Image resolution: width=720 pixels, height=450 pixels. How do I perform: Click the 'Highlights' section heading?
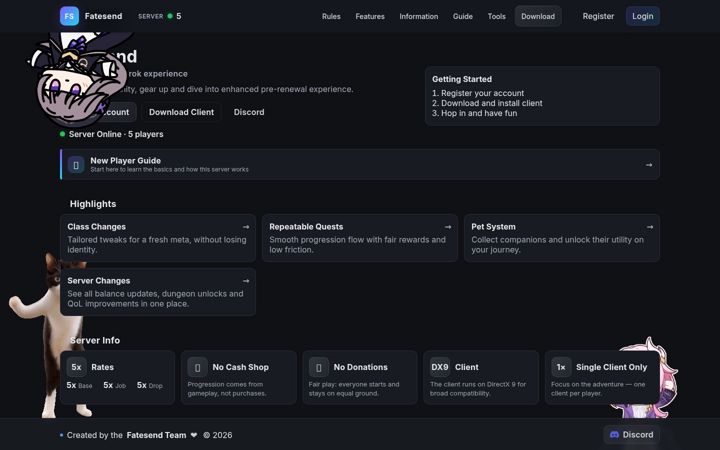93,204
